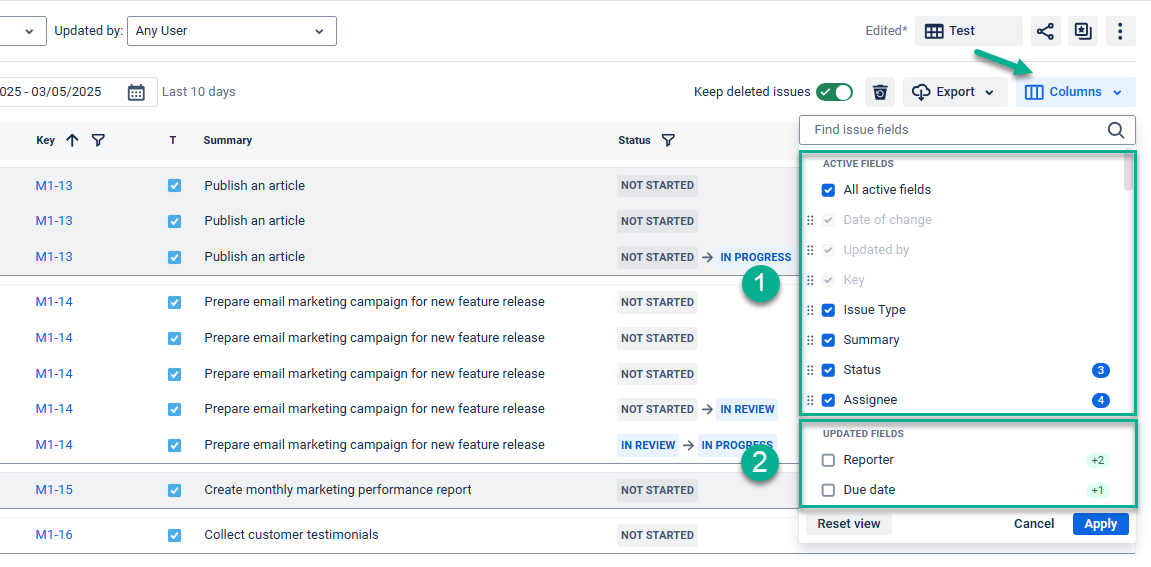1151x567 pixels.
Task: Expand the Export dropdown
Action: (952, 93)
